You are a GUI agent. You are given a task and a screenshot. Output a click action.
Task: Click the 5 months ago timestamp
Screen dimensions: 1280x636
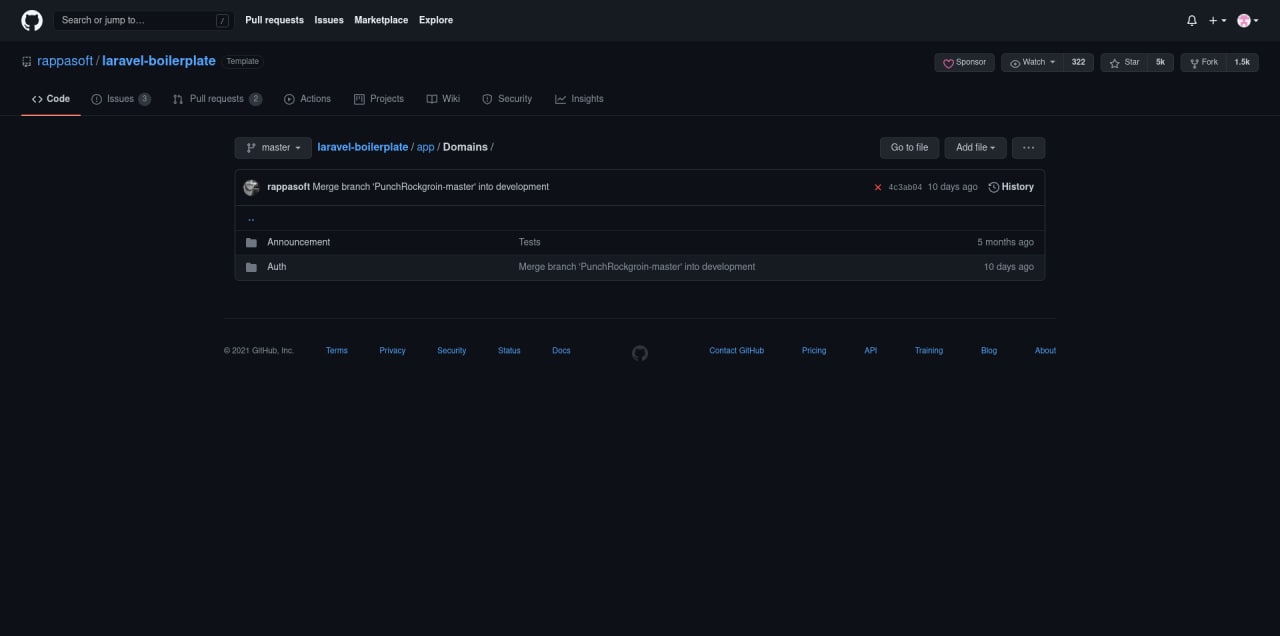click(1005, 242)
